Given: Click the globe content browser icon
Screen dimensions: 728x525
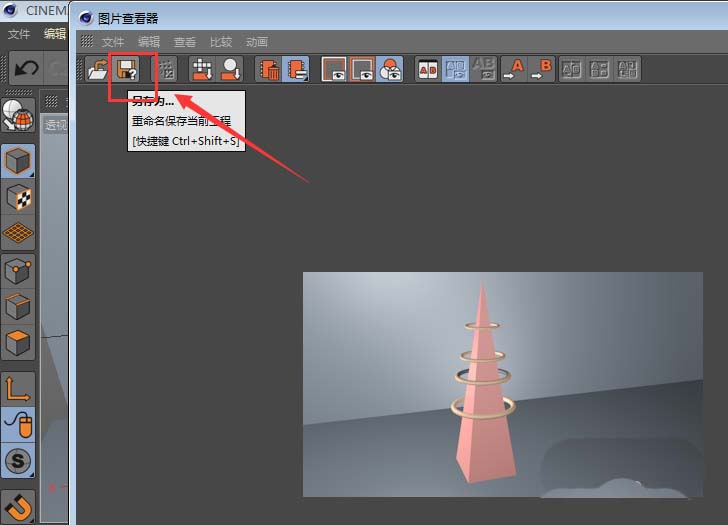Looking at the screenshot, I should [x=18, y=115].
